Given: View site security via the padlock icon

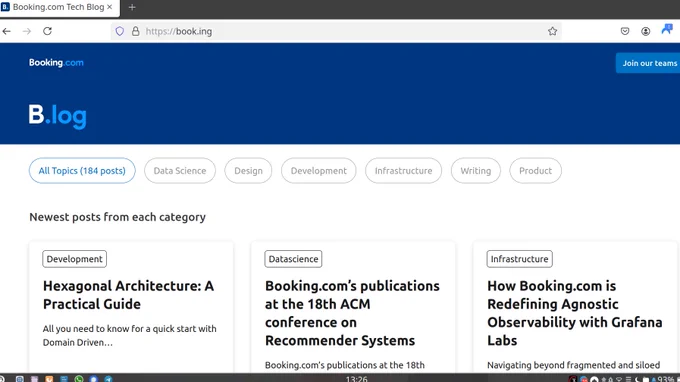Looking at the screenshot, I should tap(136, 31).
